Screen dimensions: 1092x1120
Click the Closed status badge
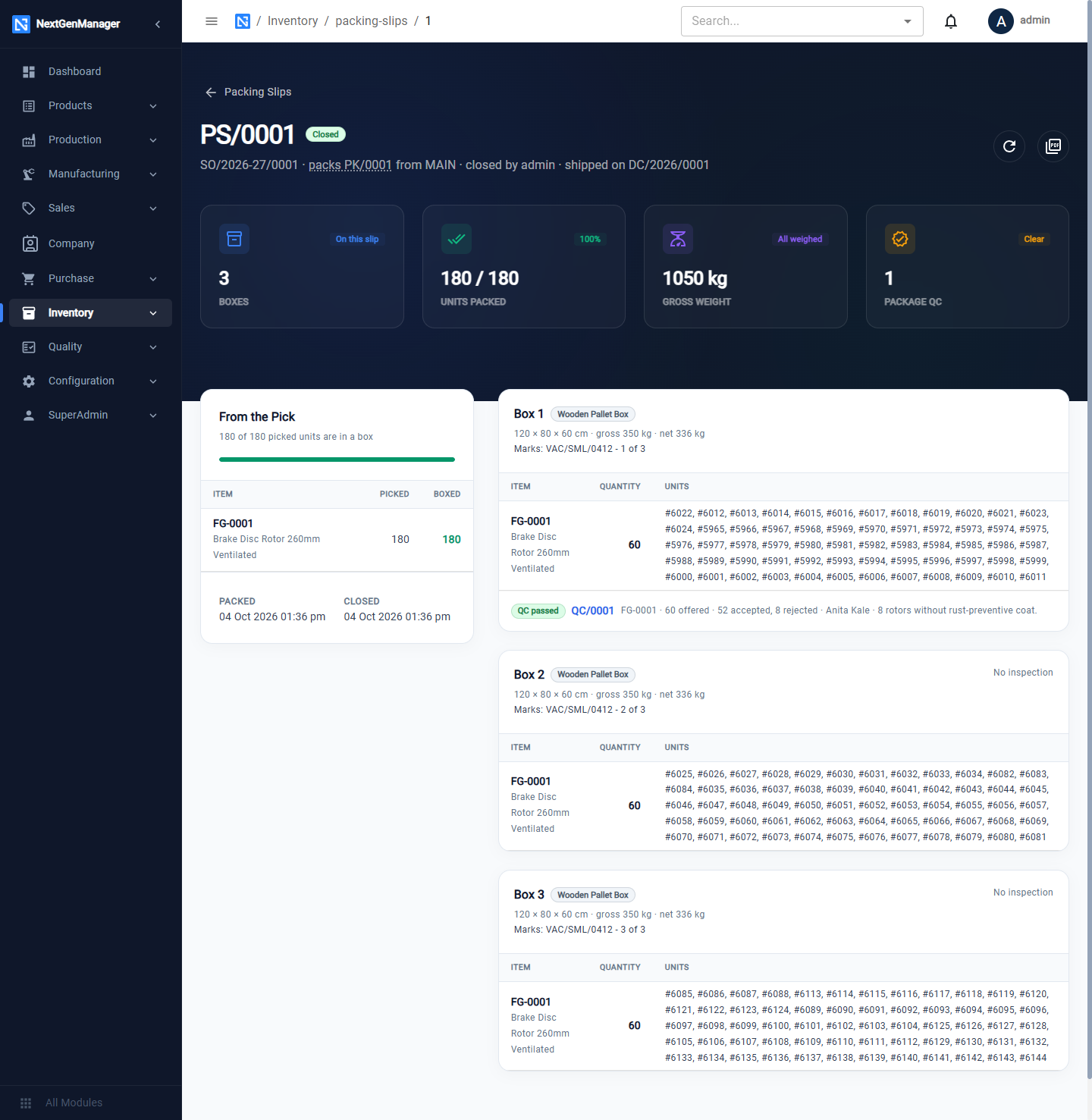[x=325, y=134]
